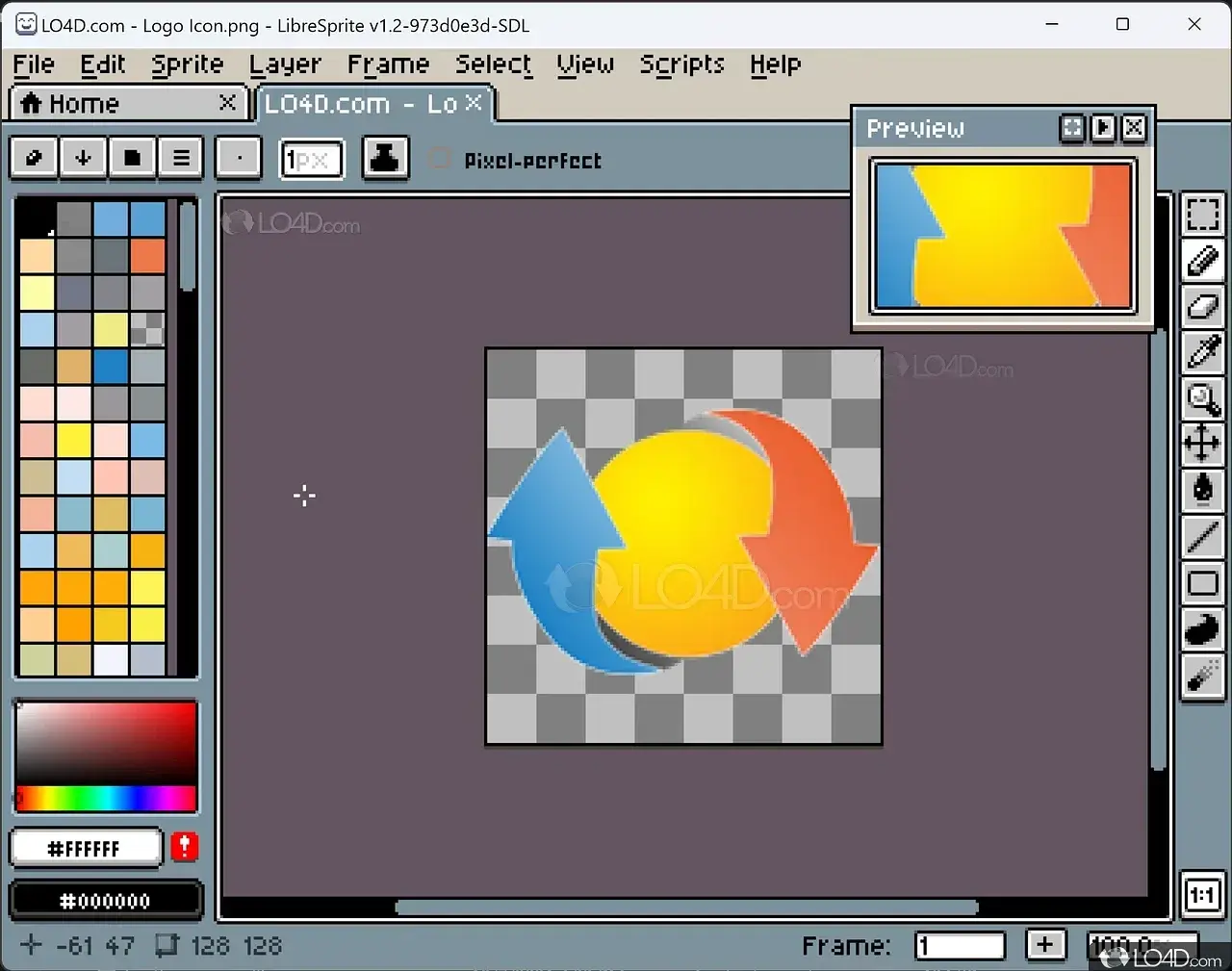
Task: Select the Paint Bucket tool
Action: click(x=1202, y=490)
